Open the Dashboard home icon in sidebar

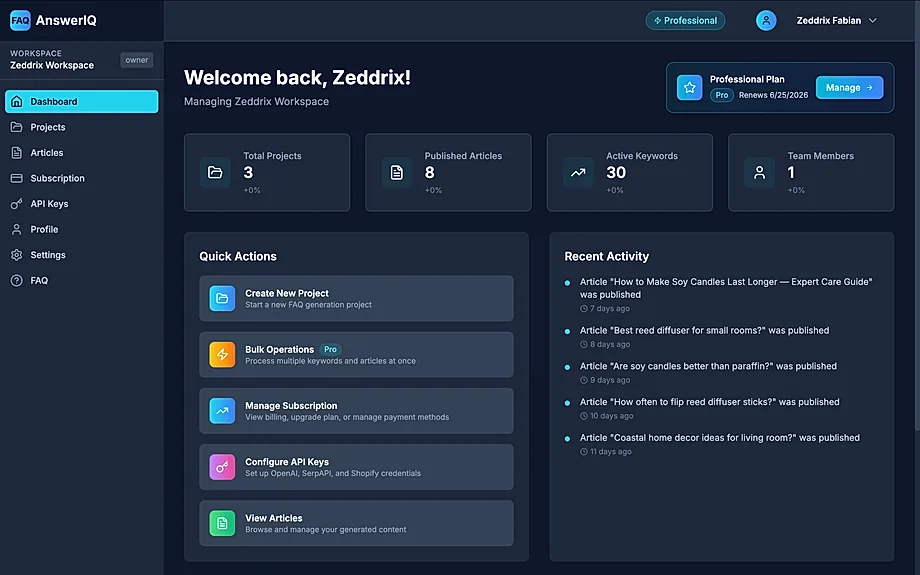tap(16, 102)
